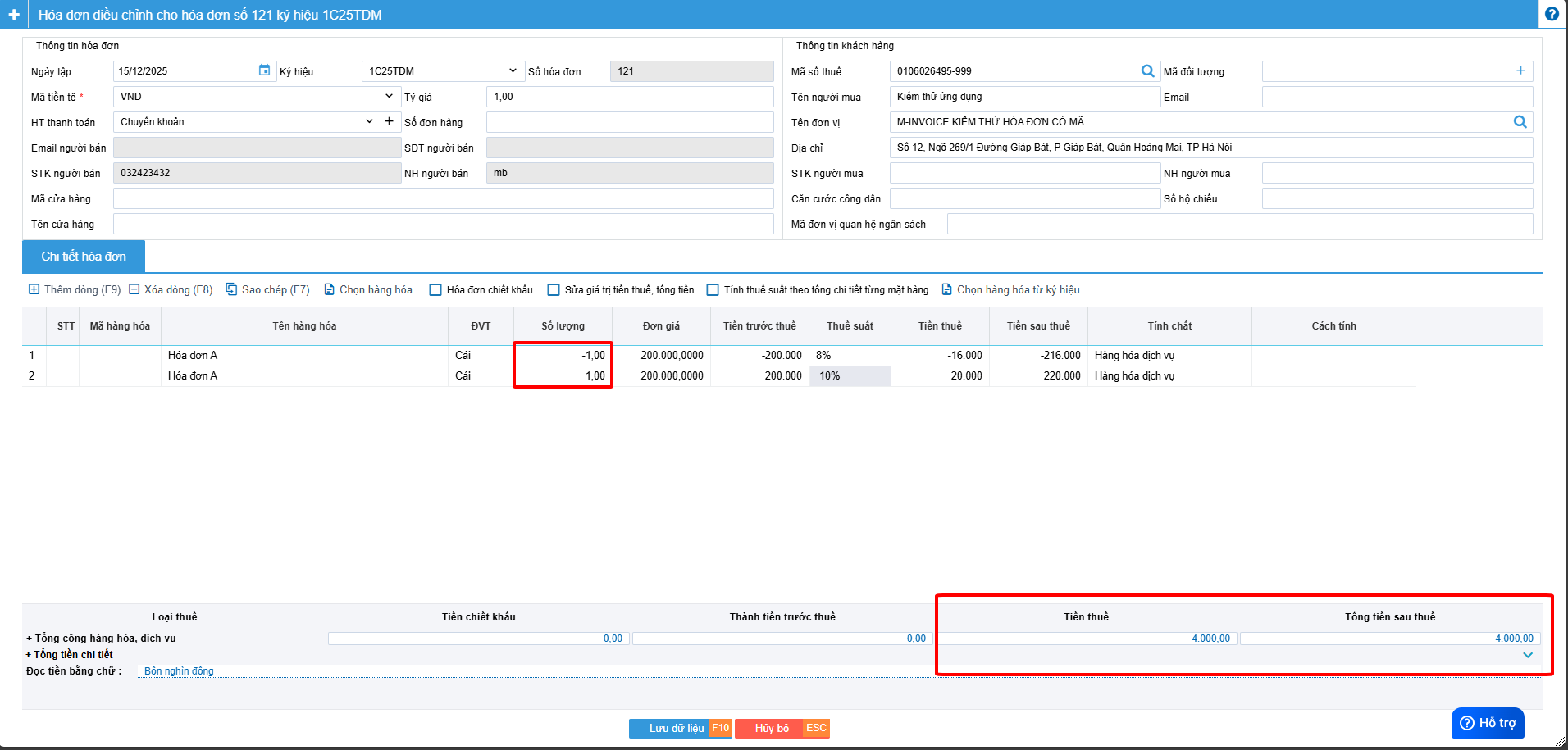This screenshot has width=1568, height=750.
Task: Click the Mã số thuế search magnifier icon
Action: tap(1147, 71)
